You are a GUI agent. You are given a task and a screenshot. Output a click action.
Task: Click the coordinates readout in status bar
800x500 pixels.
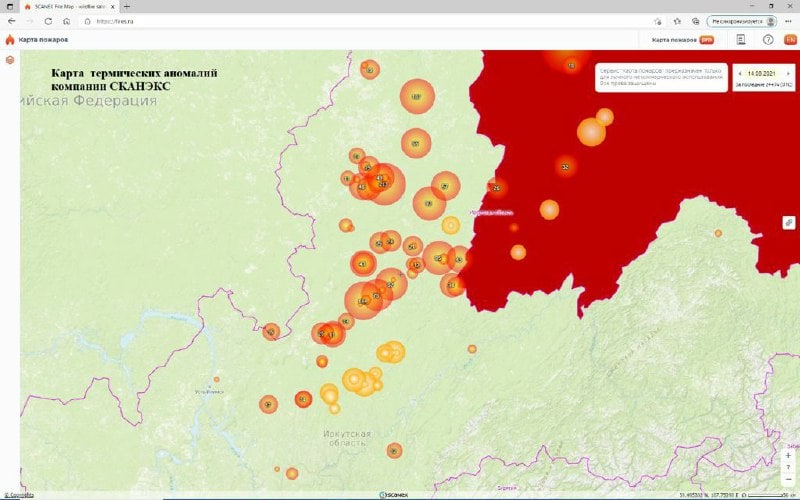tap(709, 495)
